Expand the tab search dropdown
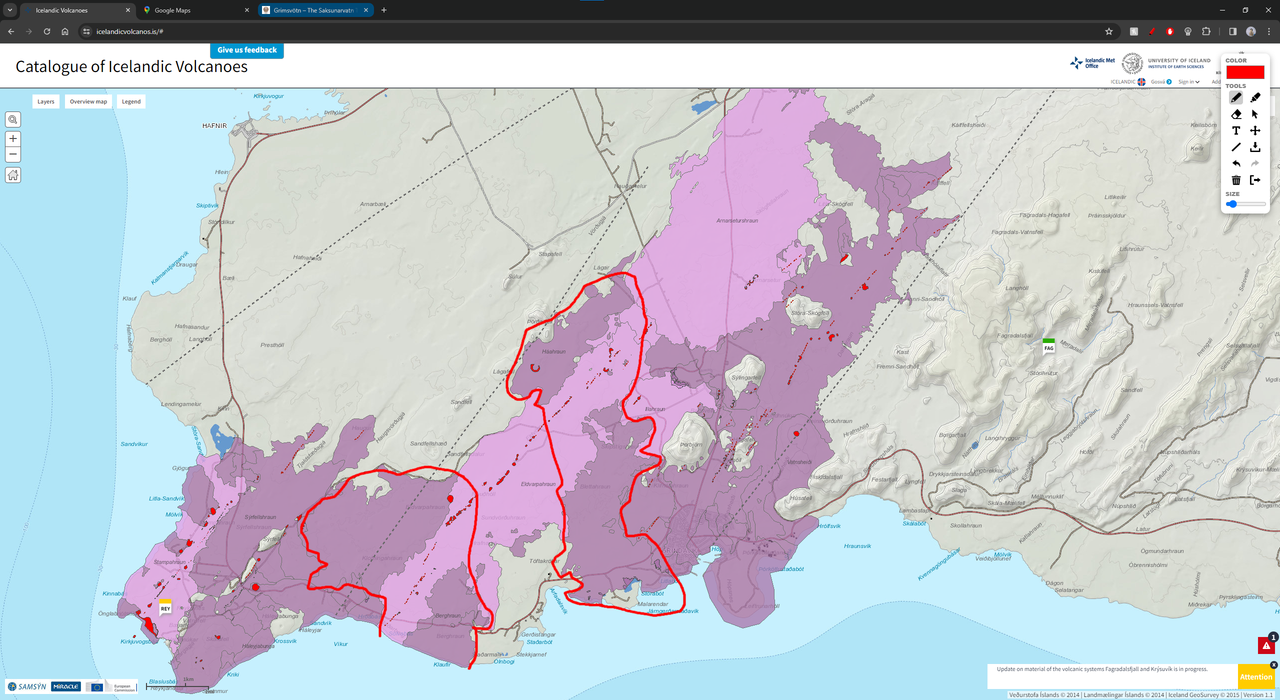1280x700 pixels. [x=9, y=10]
